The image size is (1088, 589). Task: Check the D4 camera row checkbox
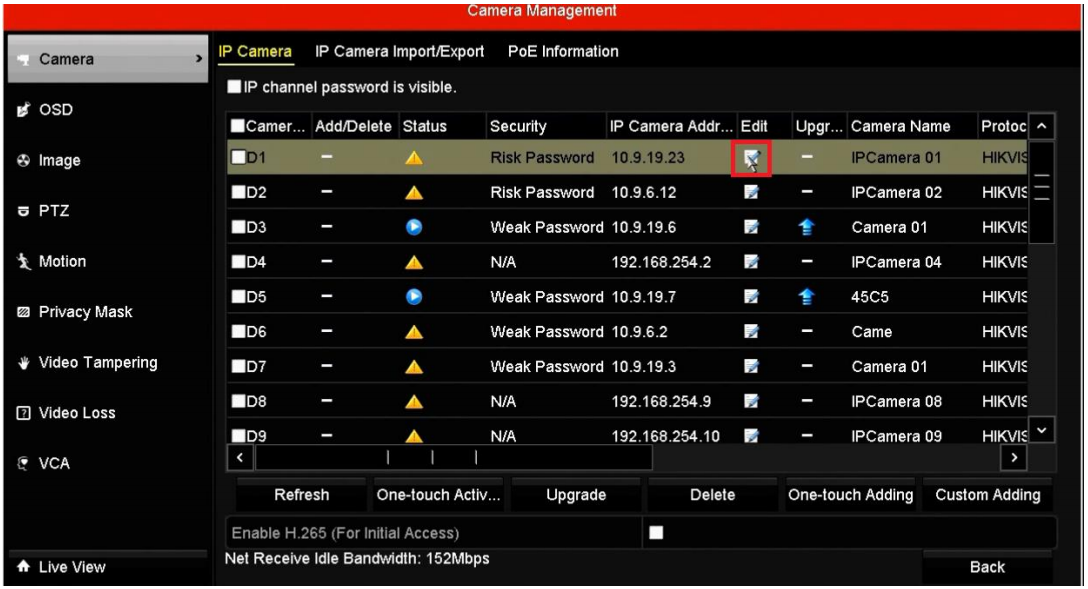click(239, 263)
